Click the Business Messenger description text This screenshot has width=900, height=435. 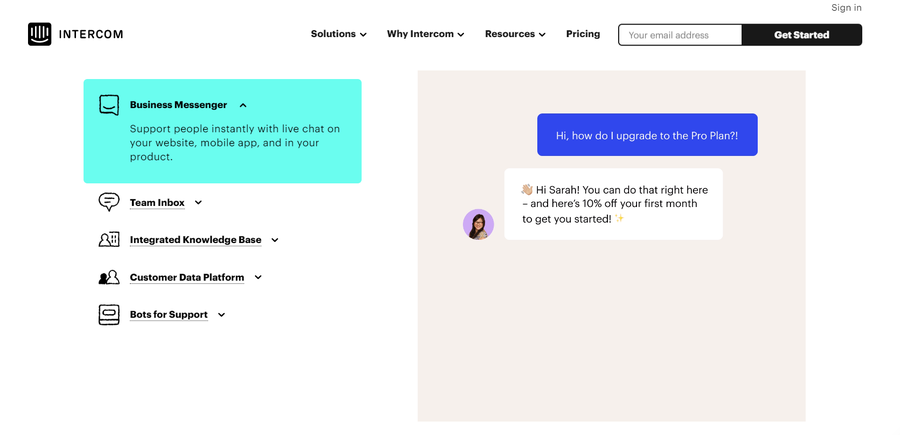[x=235, y=143]
